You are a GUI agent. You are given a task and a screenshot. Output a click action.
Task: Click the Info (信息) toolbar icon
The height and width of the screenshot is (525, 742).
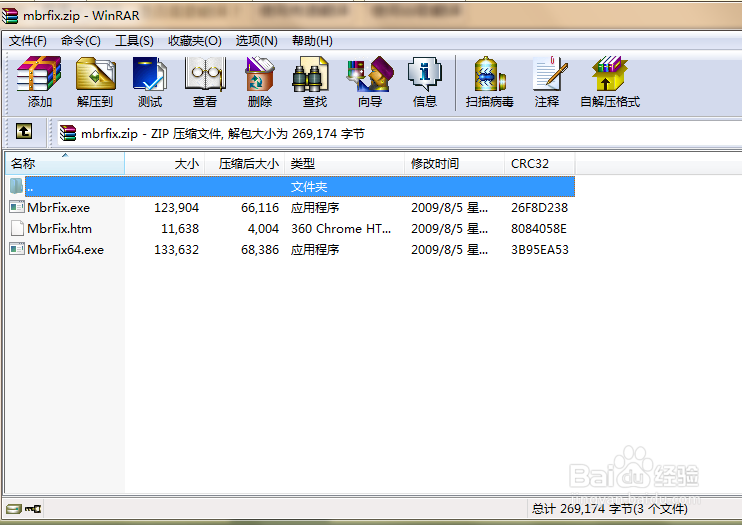[424, 74]
